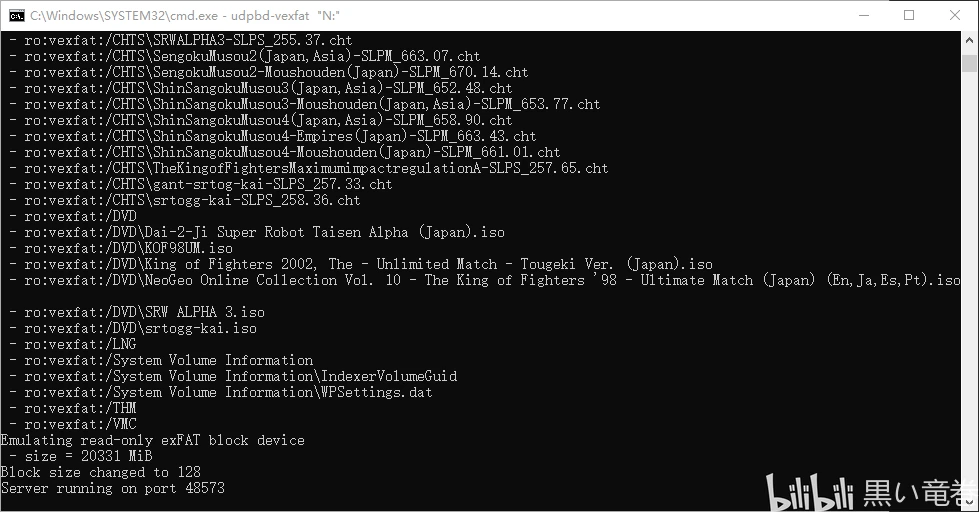979x512 pixels.
Task: Click the IndexerVolumeGuid path line
Action: coord(233,376)
